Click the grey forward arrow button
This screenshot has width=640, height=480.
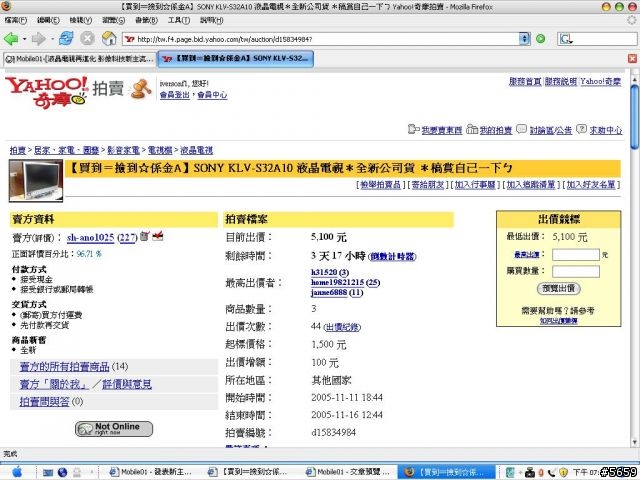click(x=39, y=39)
